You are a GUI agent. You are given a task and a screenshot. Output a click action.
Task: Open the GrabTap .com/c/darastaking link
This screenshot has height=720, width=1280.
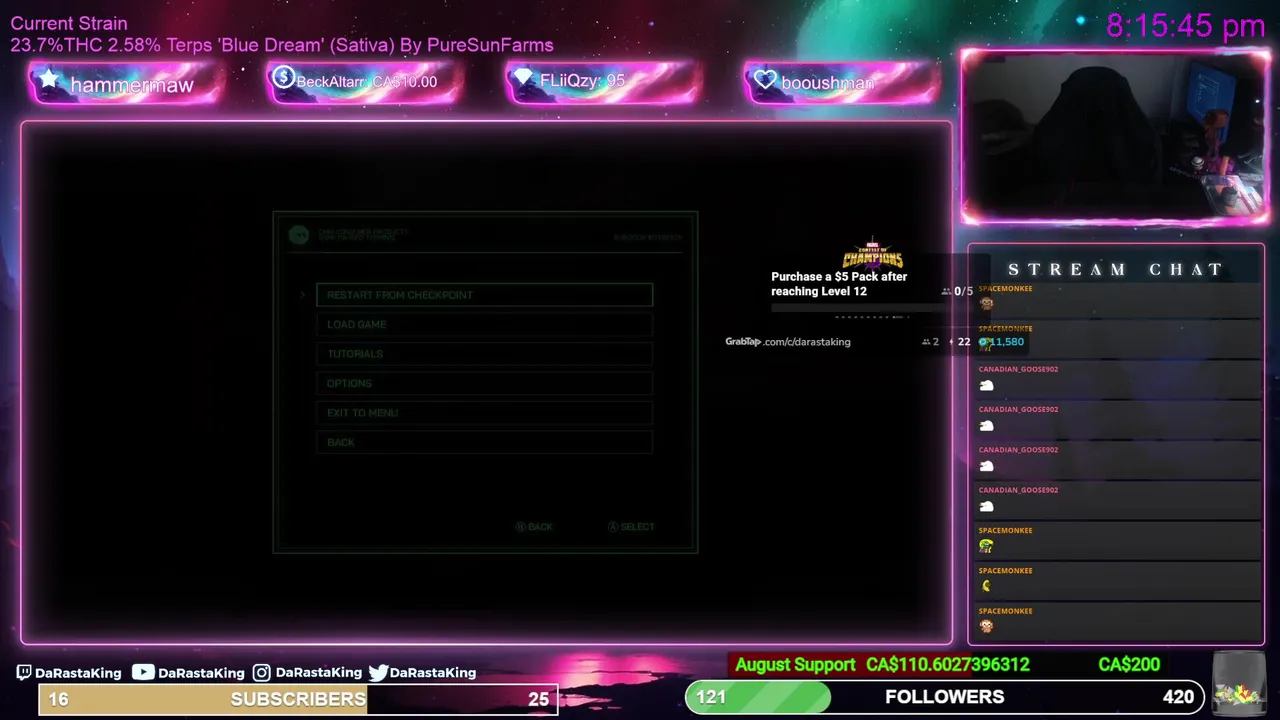788,342
